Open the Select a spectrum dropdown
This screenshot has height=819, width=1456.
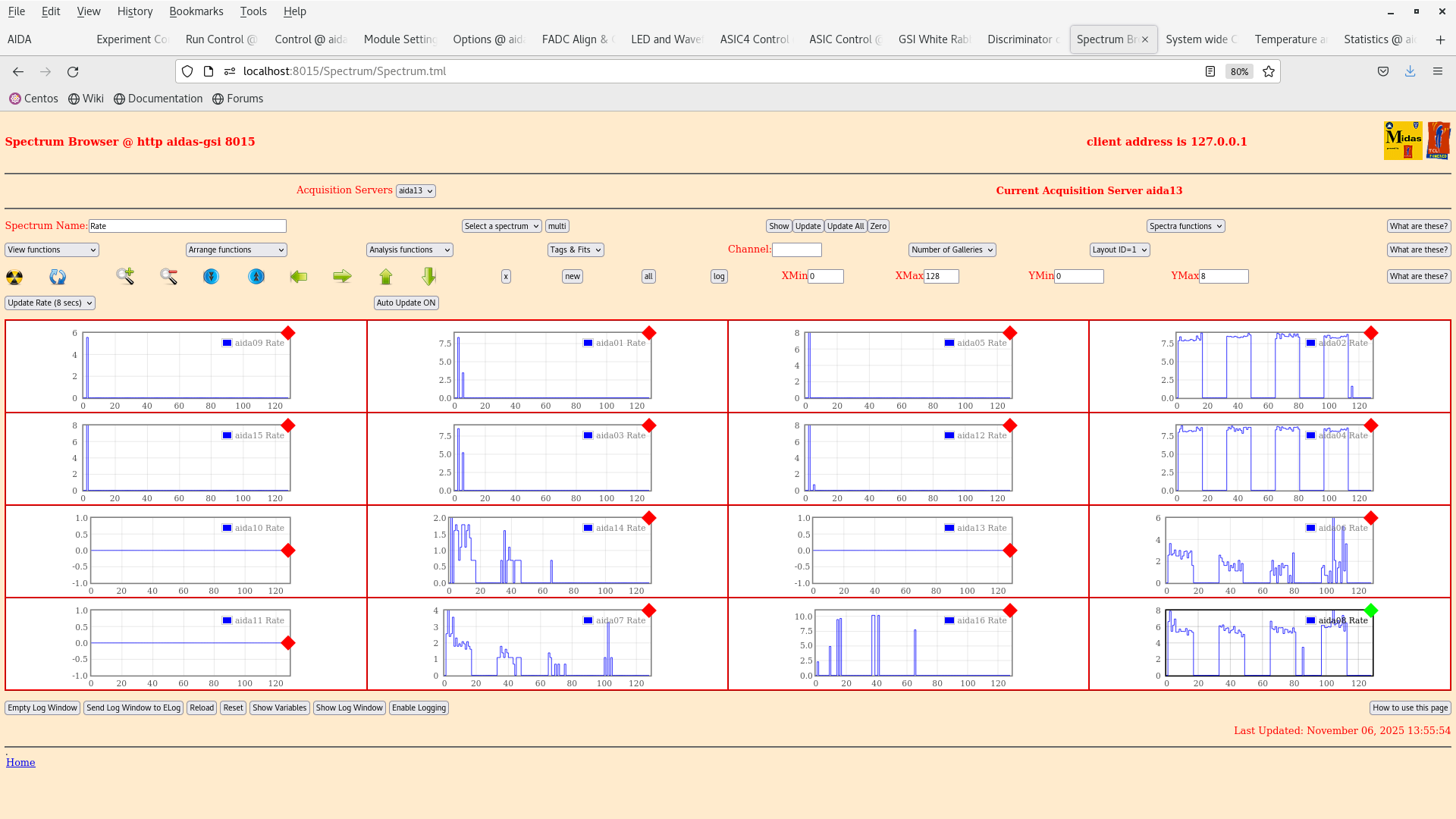pos(501,226)
